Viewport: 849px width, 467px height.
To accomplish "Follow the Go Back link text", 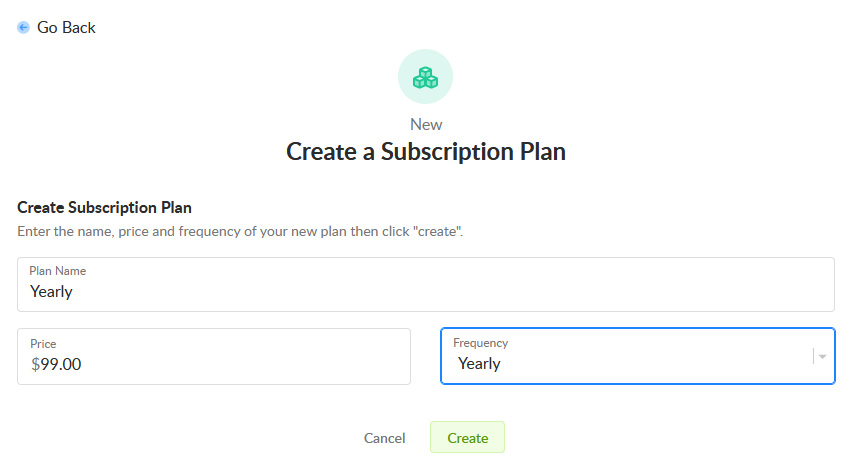I will pos(66,28).
